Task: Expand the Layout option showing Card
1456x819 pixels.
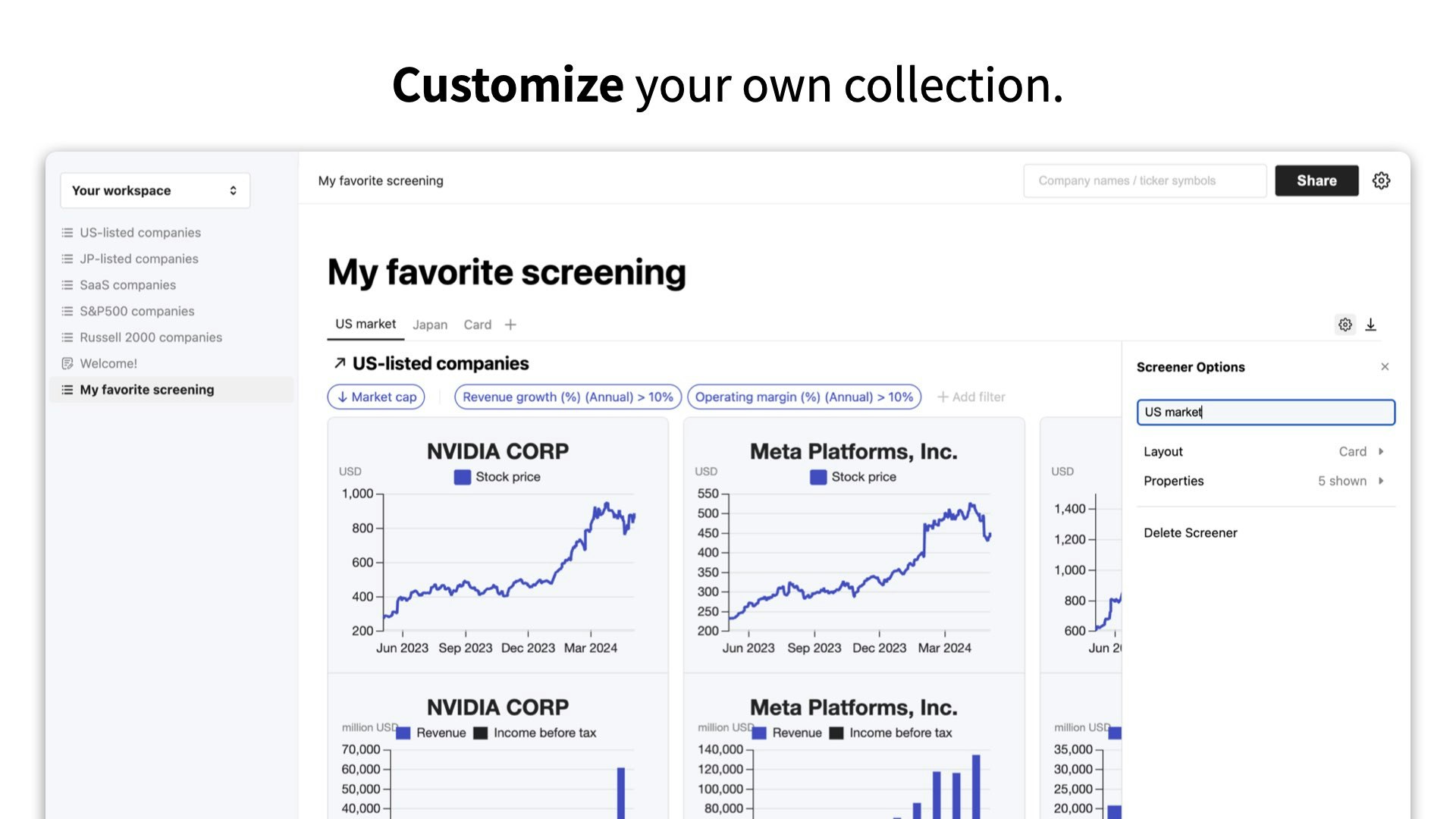Action: tap(1265, 451)
